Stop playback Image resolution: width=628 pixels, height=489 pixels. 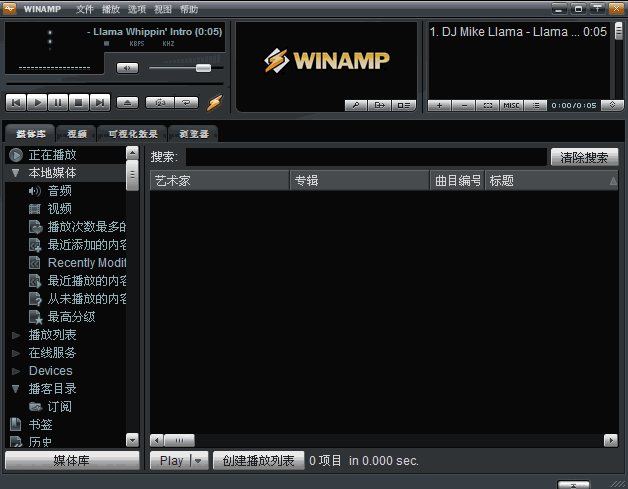(x=79, y=103)
